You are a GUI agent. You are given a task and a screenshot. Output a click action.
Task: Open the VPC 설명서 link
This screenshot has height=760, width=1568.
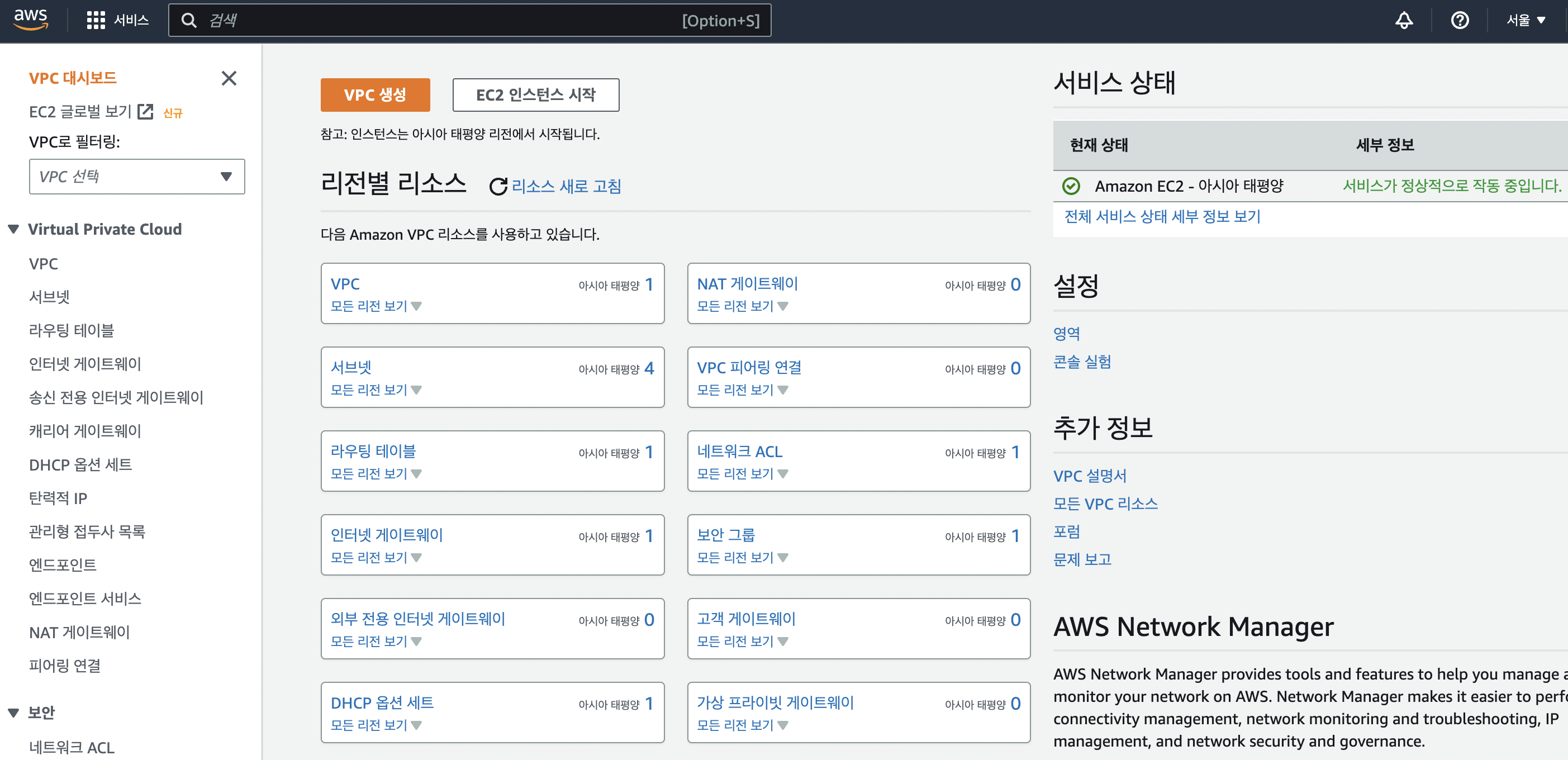click(1090, 476)
